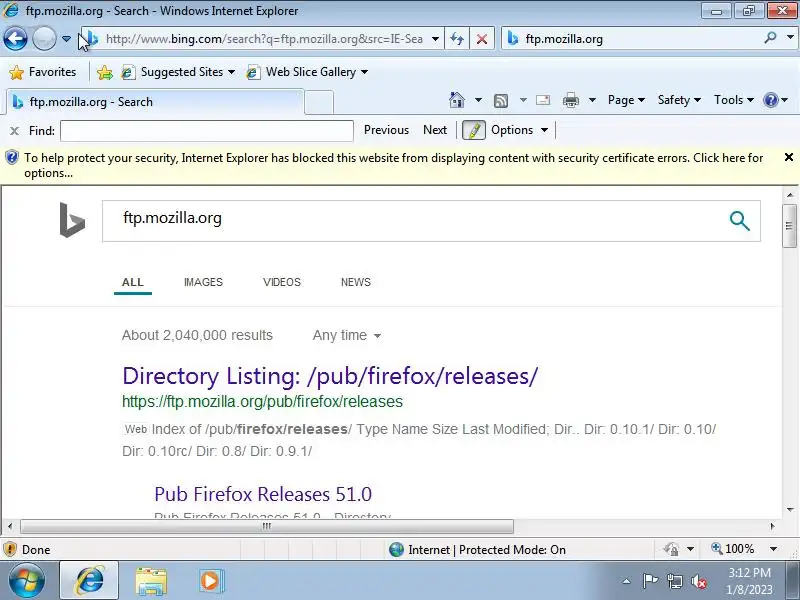The image size is (800, 600).
Task: Click the Read Mail envelope icon
Action: [x=543, y=100]
